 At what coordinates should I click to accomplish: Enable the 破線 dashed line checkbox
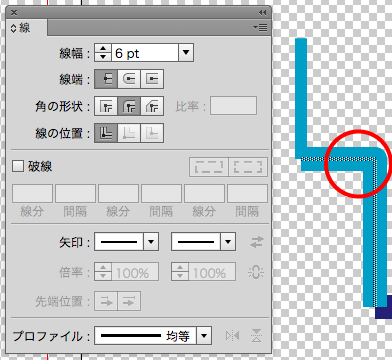click(x=18, y=166)
